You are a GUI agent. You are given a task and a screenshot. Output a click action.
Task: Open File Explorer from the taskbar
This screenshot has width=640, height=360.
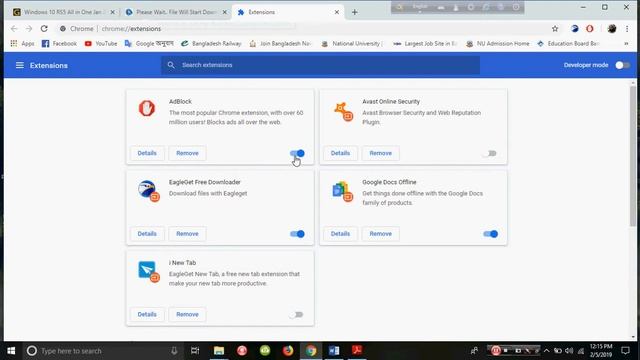pos(219,351)
